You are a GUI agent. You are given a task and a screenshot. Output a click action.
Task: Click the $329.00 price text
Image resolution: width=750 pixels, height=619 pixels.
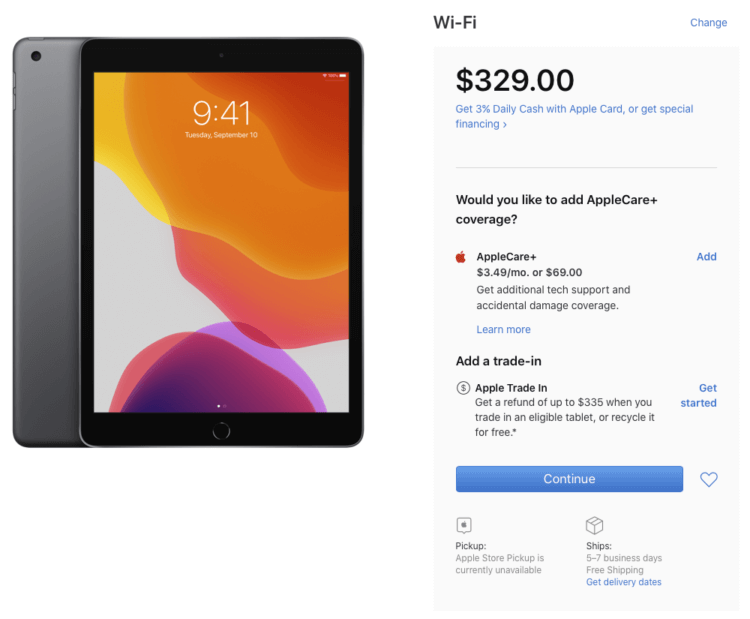(x=515, y=80)
